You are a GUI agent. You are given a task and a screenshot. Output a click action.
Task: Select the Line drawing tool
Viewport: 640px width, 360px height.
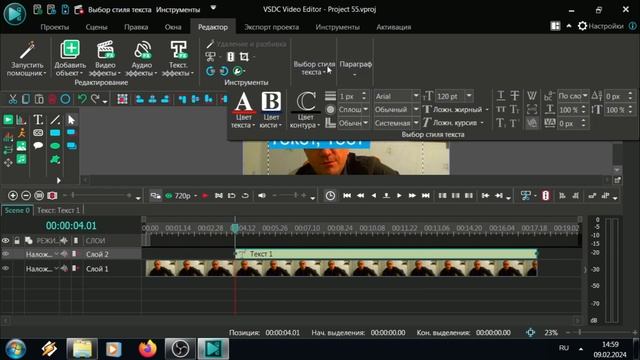coord(55,120)
